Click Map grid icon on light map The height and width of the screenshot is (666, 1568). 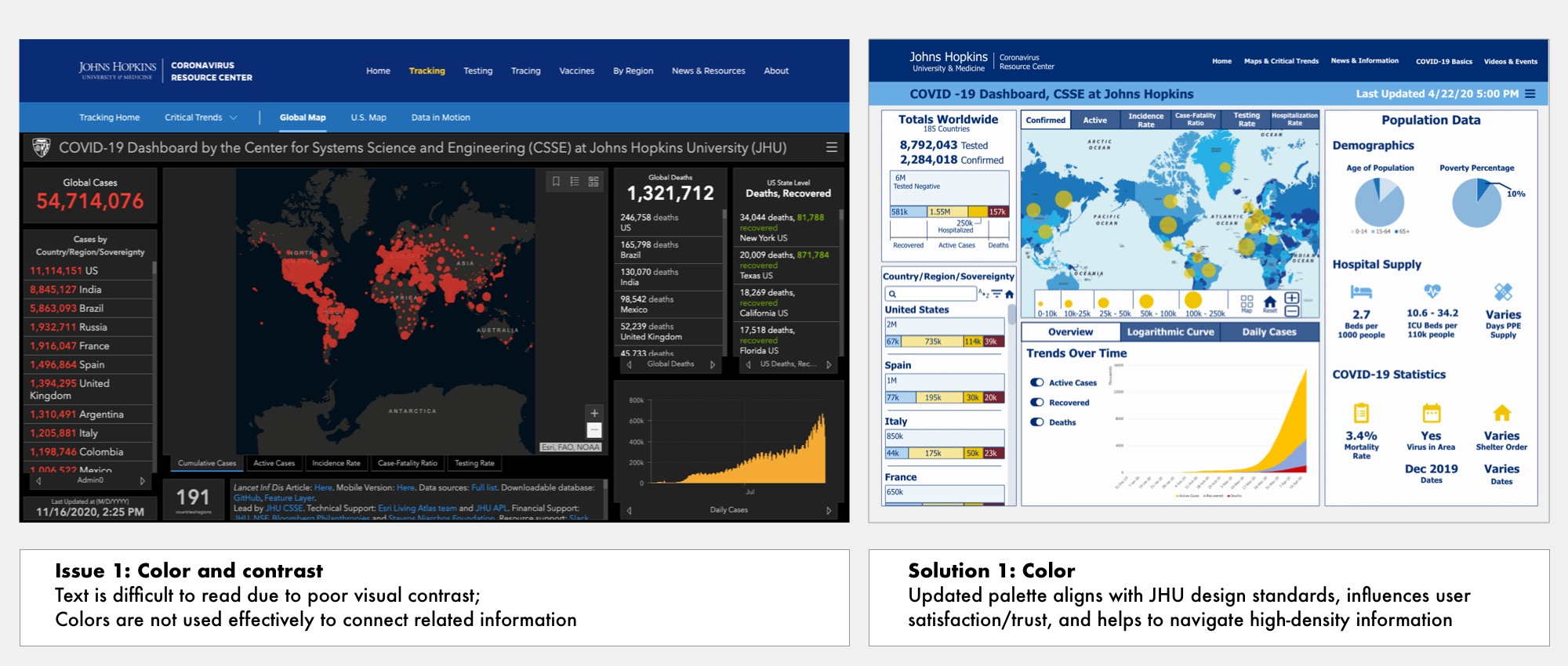point(1247,302)
